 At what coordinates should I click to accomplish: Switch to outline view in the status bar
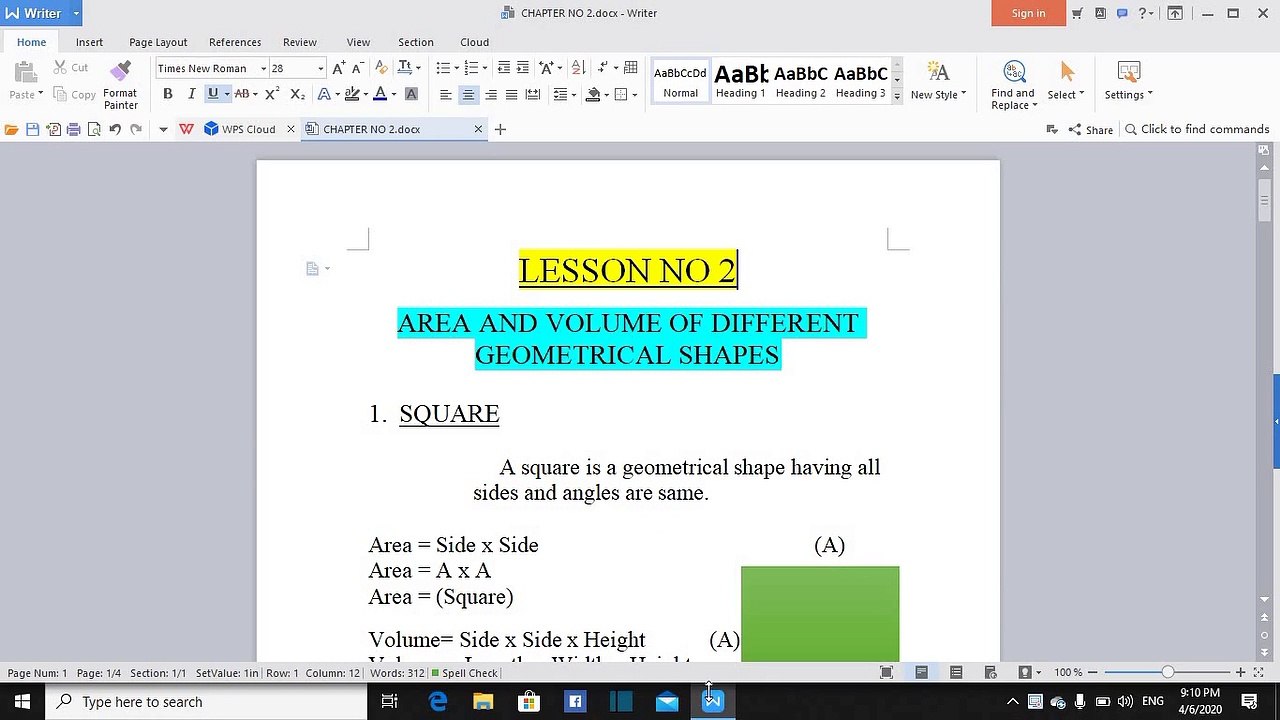(956, 673)
